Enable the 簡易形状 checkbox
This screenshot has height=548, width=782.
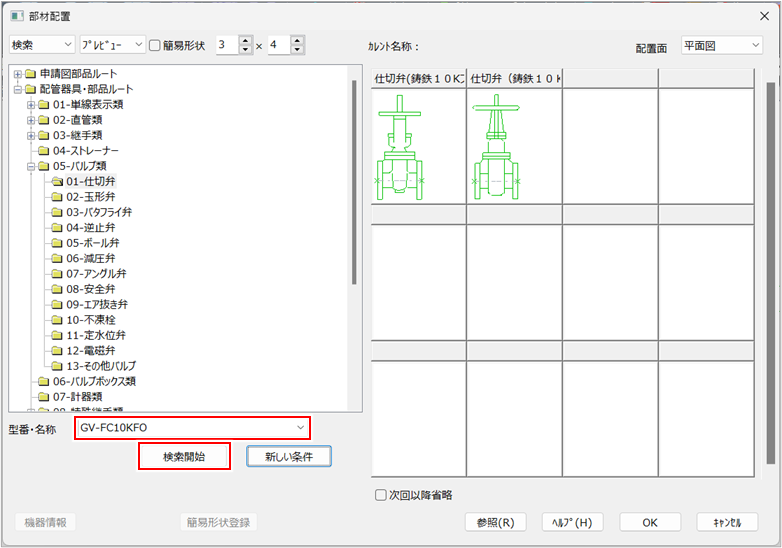click(155, 45)
